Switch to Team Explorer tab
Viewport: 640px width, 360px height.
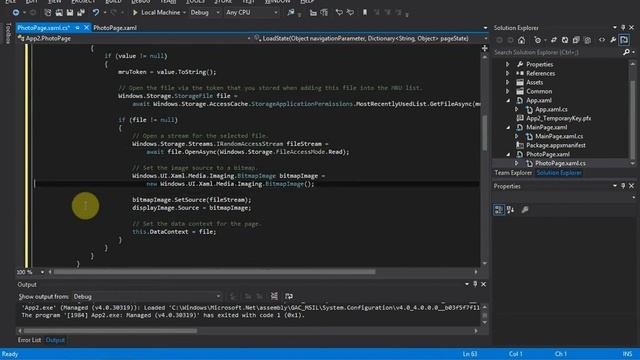[513, 173]
